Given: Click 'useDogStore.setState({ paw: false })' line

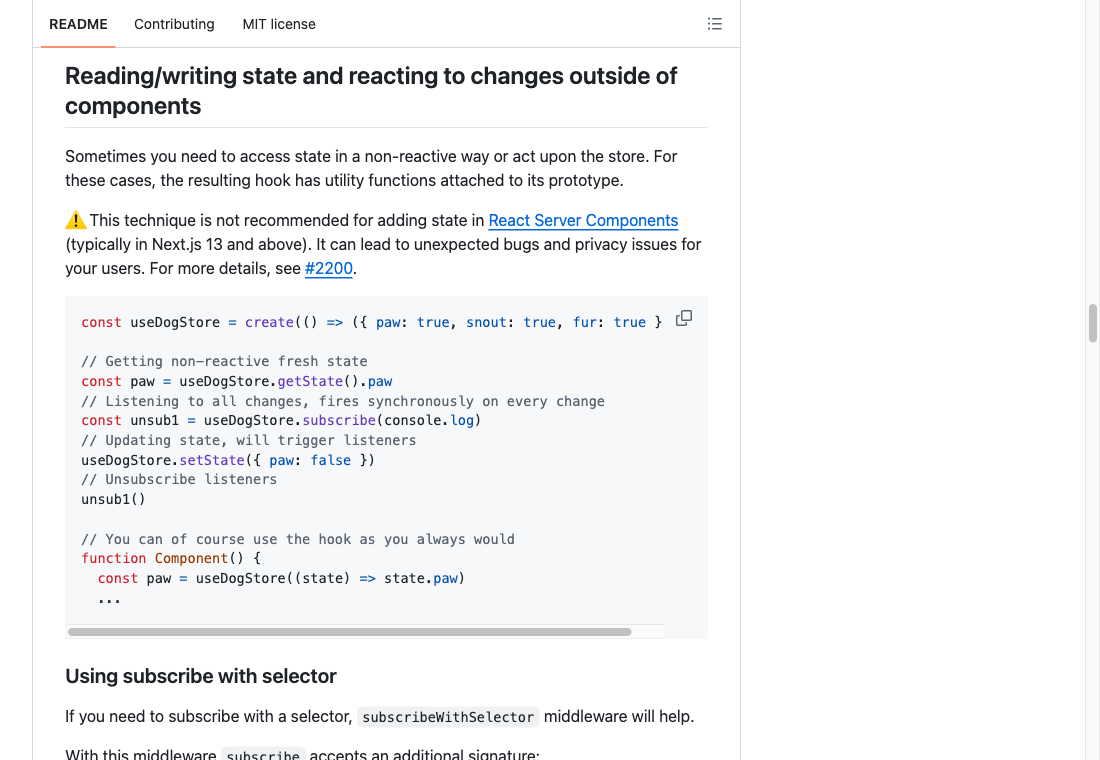Looking at the screenshot, I should pos(228,460).
